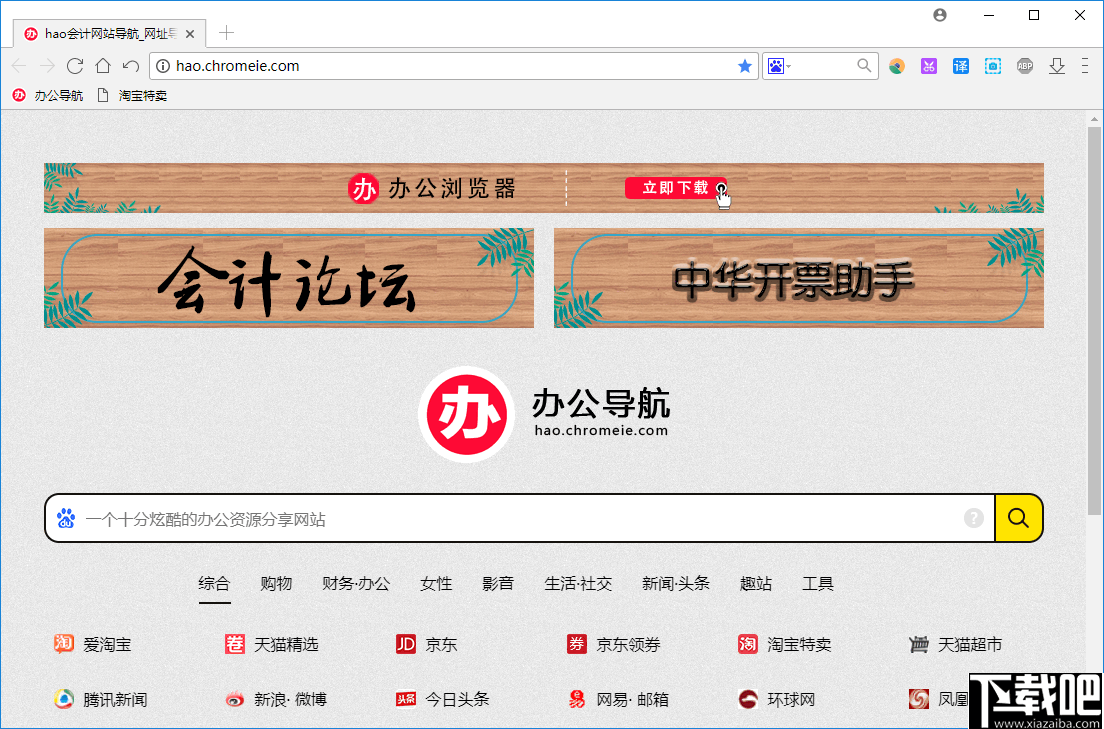Open the browser customize menu

[x=1084, y=65]
